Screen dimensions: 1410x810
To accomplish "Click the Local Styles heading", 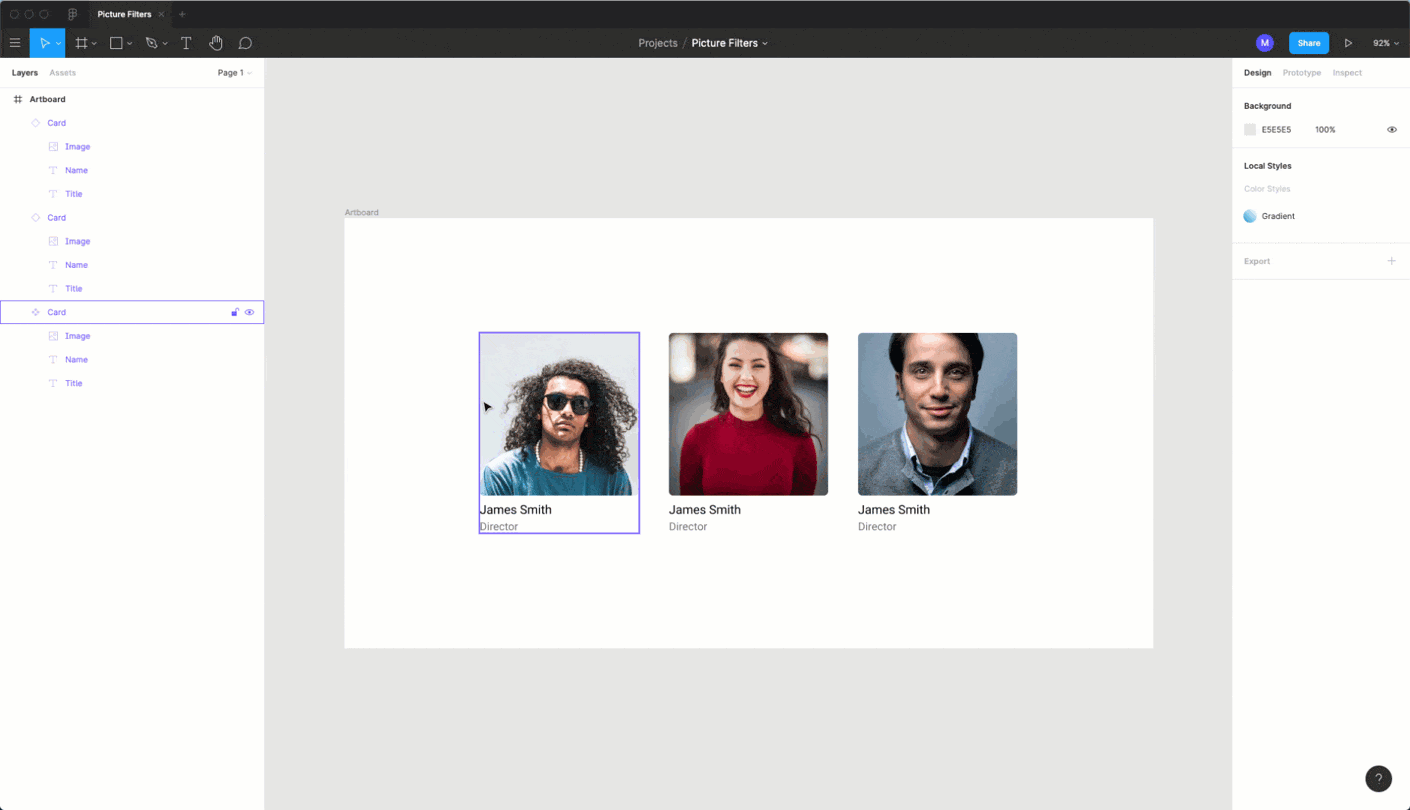I will point(1267,166).
